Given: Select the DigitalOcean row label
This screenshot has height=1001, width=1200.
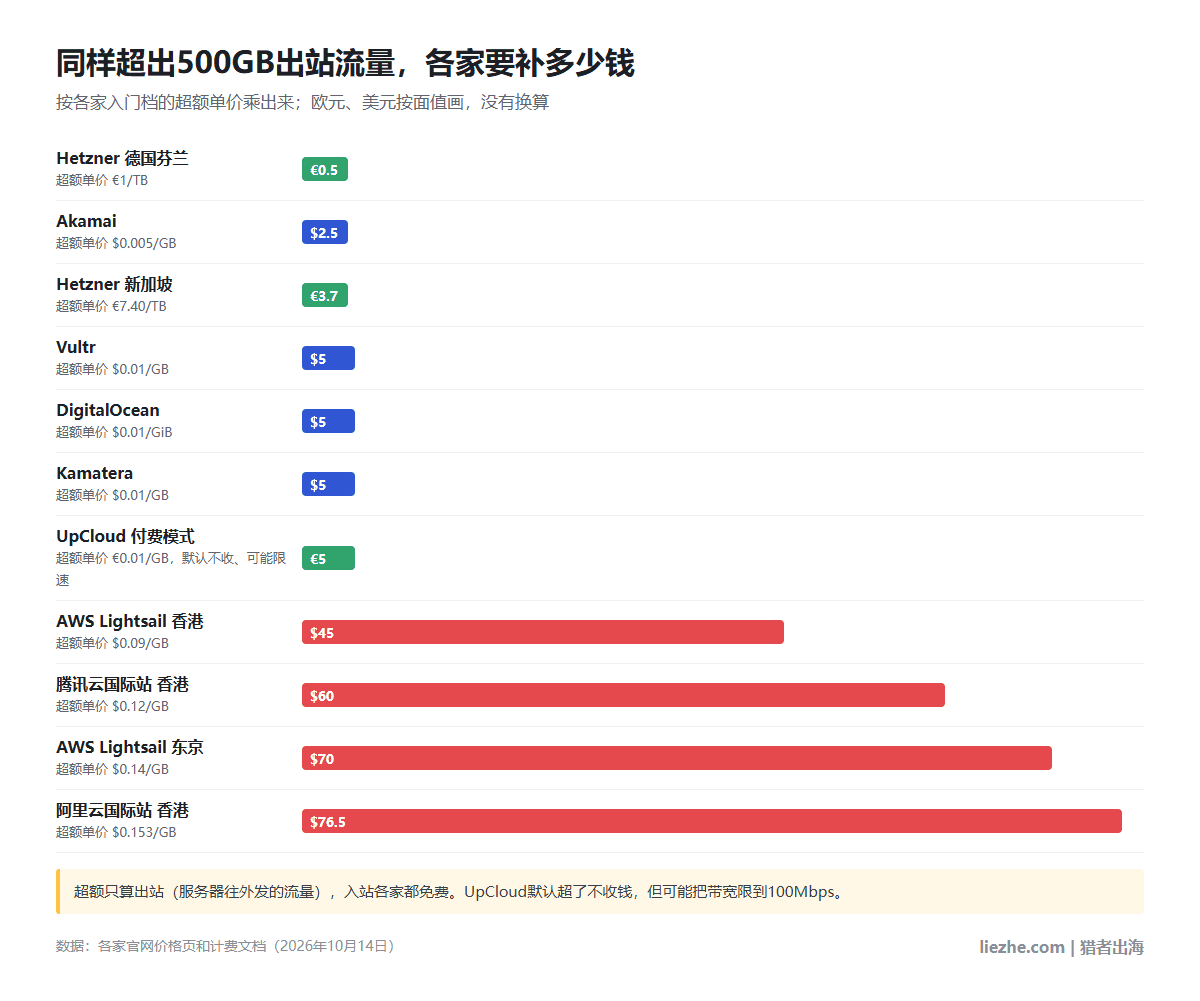Looking at the screenshot, I should [108, 410].
